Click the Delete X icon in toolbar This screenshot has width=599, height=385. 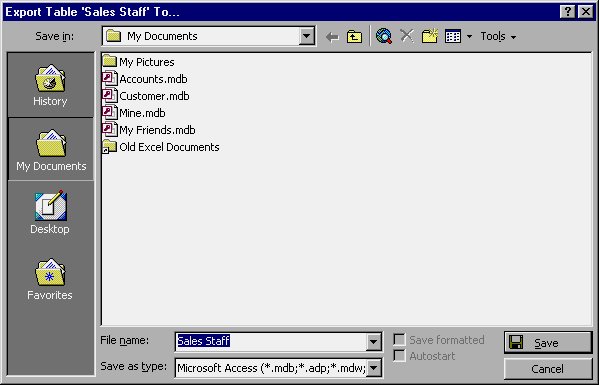[407, 36]
